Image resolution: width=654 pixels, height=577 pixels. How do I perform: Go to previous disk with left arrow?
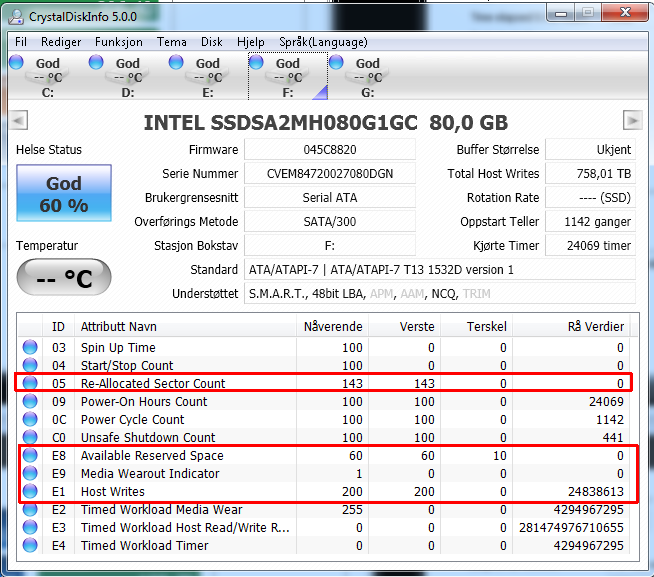[19, 121]
